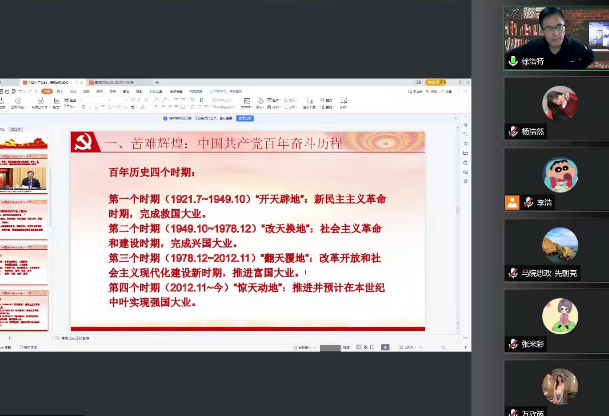This screenshot has height=416, width=609.
Task: Click the decrease indent icon
Action: tap(175, 100)
